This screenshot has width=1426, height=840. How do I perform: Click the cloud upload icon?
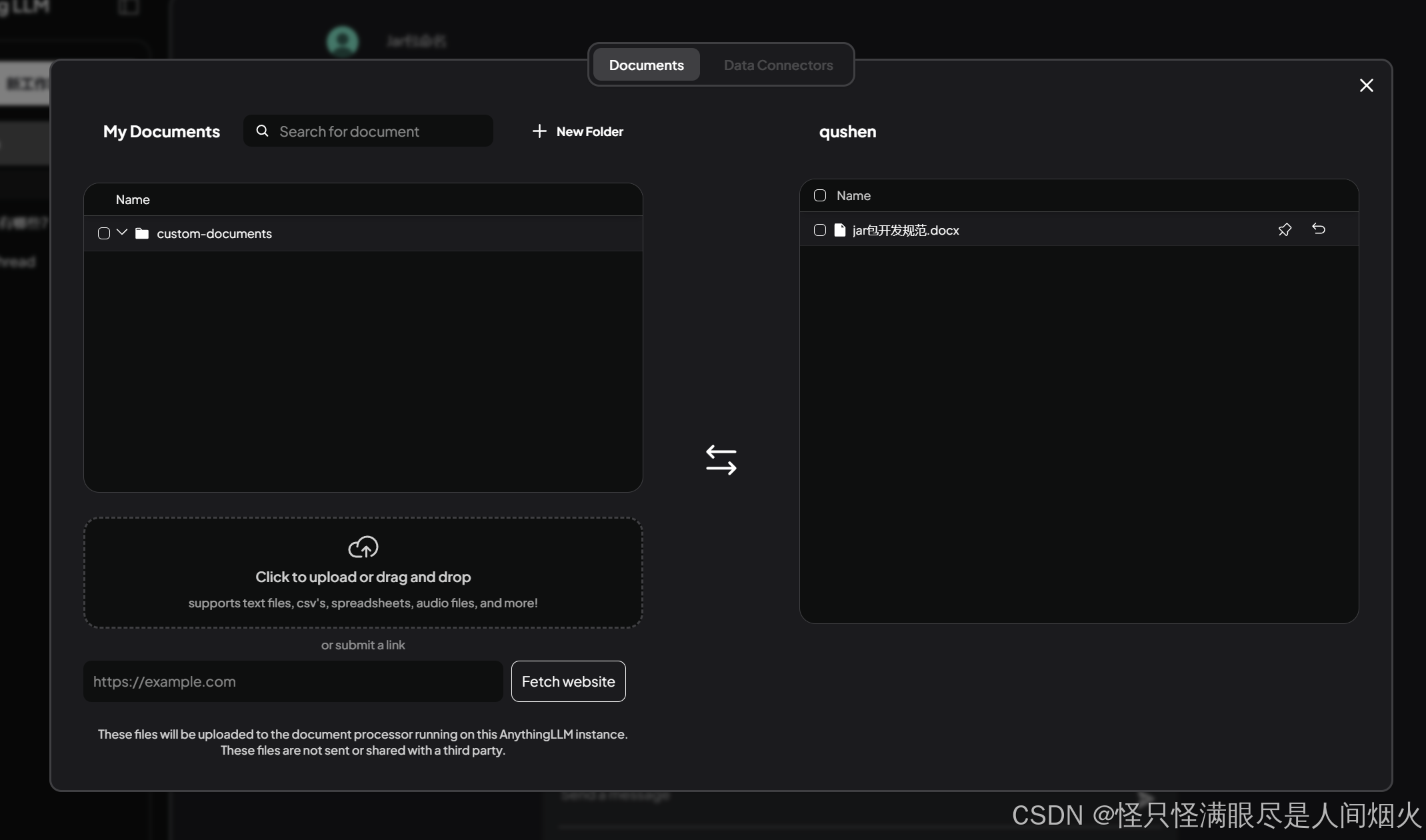coord(363,547)
